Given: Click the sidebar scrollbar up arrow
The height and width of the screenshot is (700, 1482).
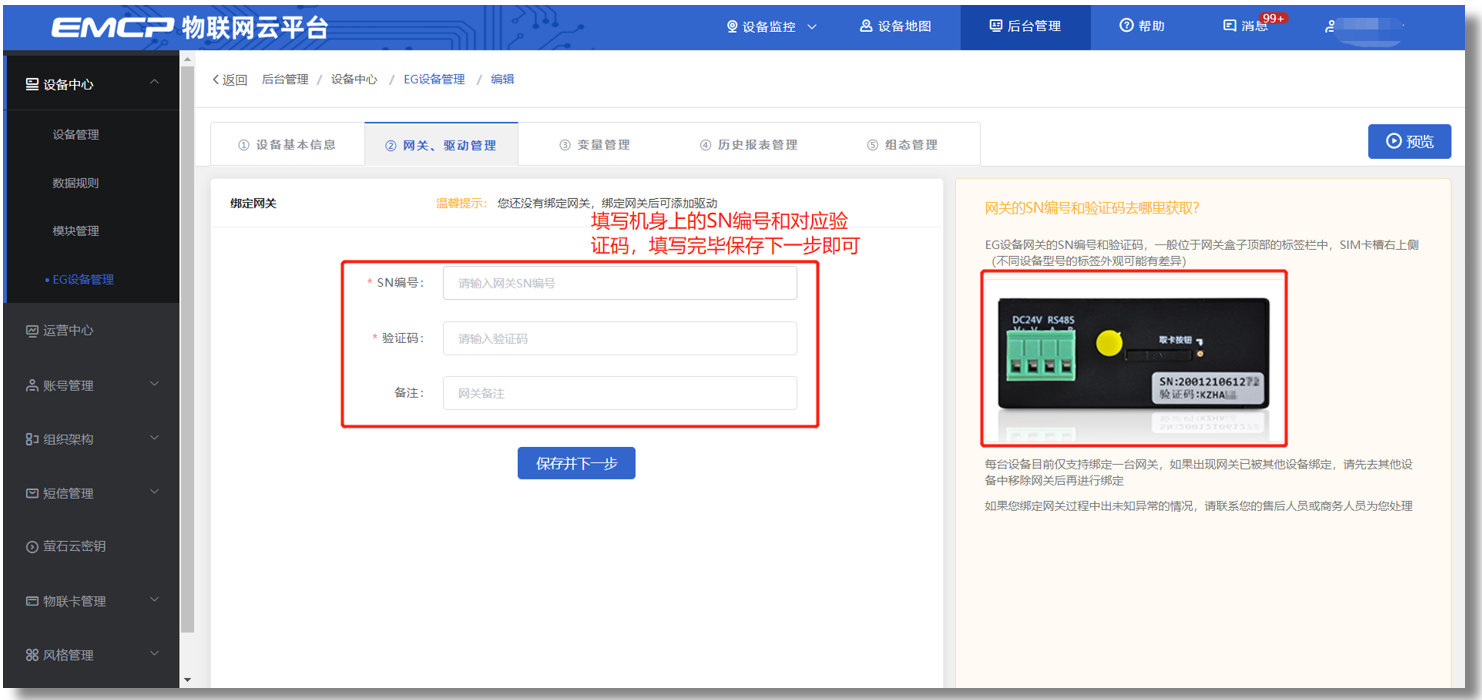Looking at the screenshot, I should (187, 59).
